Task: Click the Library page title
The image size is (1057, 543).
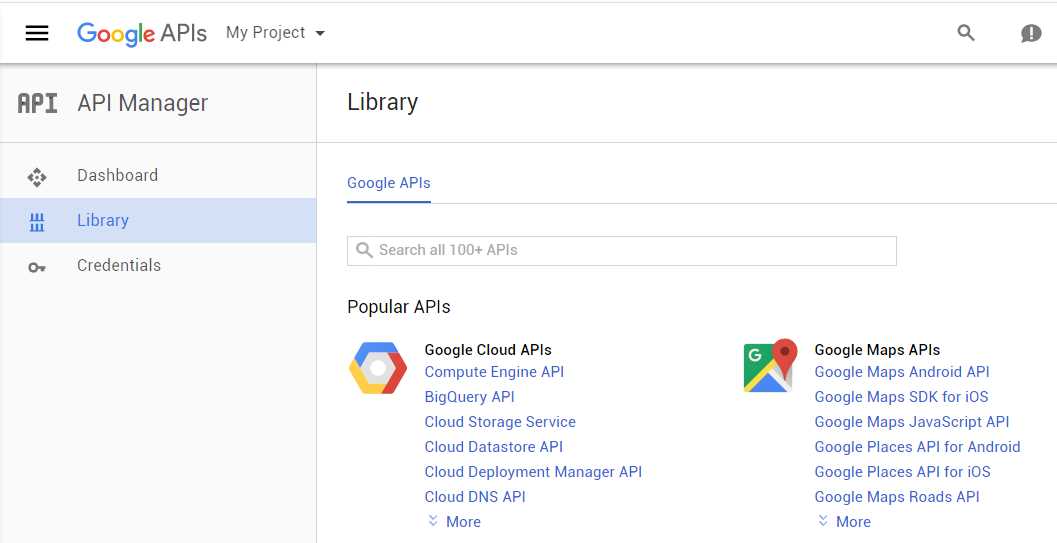Action: 382,102
